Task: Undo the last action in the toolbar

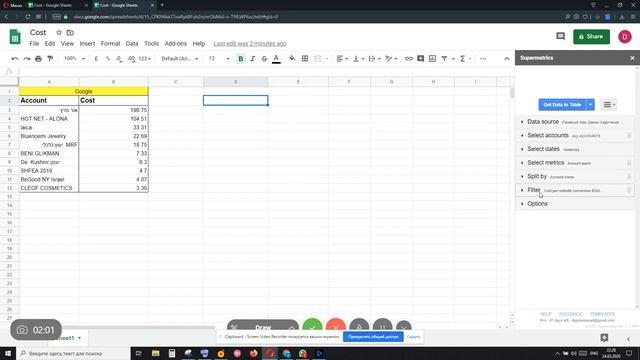Action: pyautogui.click(x=15, y=59)
